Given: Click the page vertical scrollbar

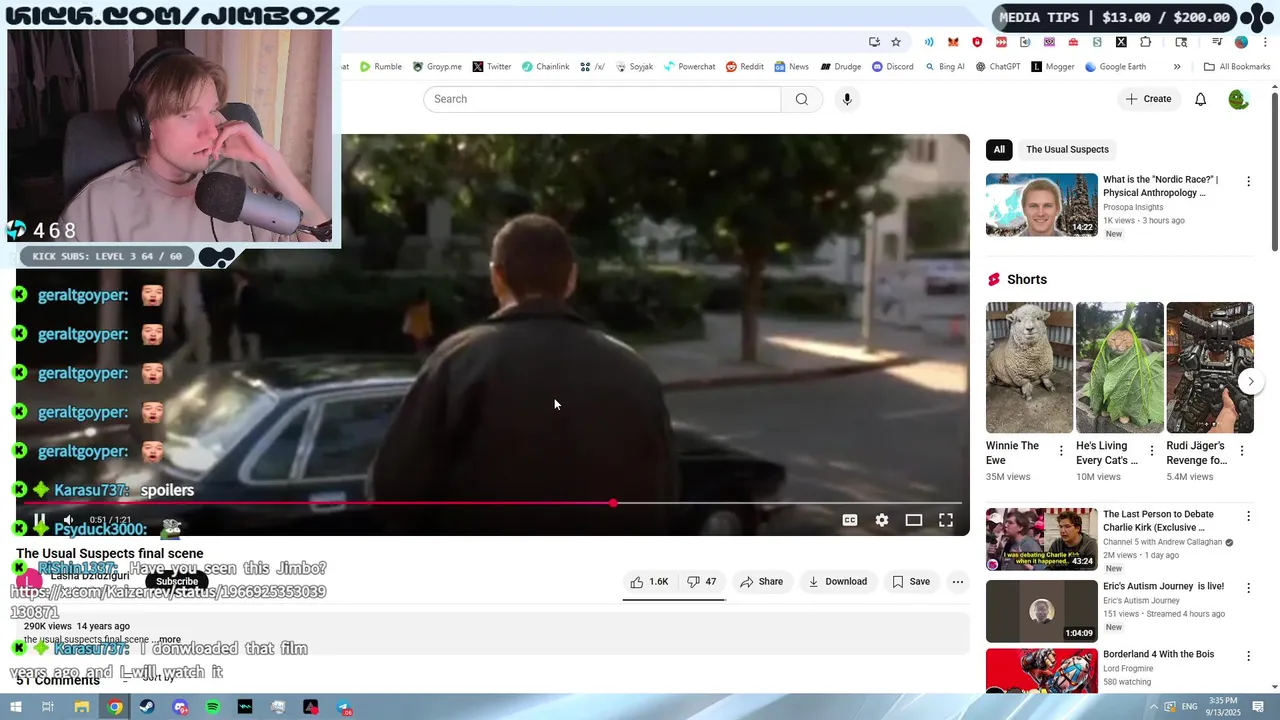Looking at the screenshot, I should click(x=1275, y=170).
